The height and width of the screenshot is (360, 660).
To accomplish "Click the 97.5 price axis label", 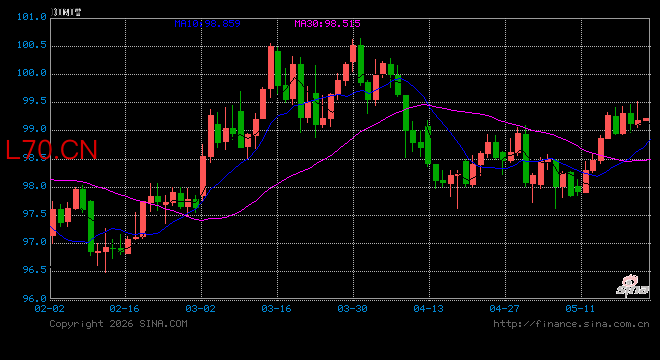I will (x=35, y=214).
